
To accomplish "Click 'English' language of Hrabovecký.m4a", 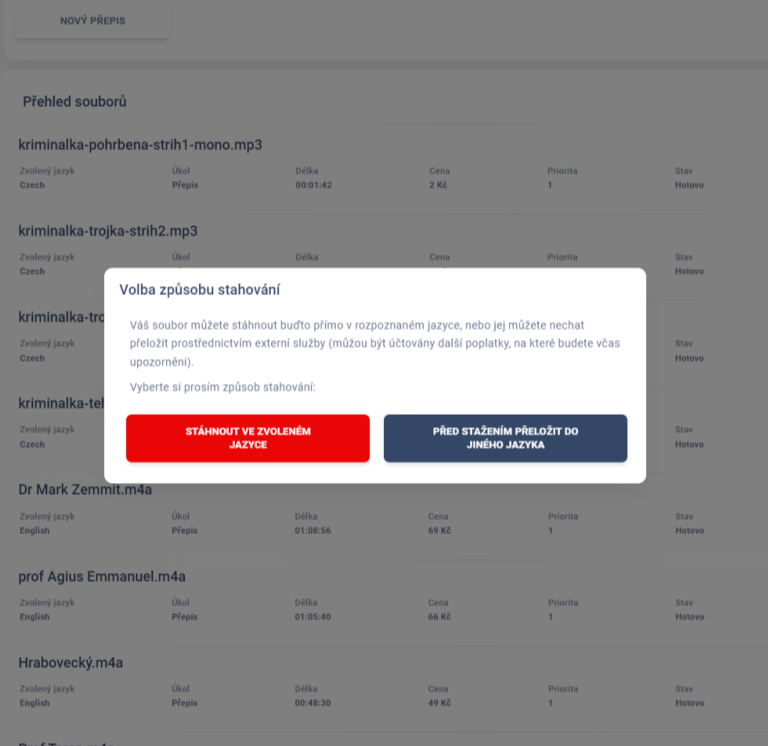I will (35, 703).
